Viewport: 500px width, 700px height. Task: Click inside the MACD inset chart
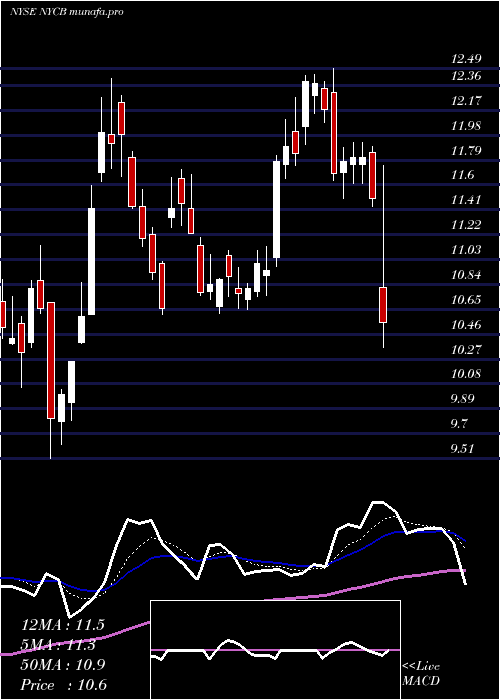(x=275, y=650)
